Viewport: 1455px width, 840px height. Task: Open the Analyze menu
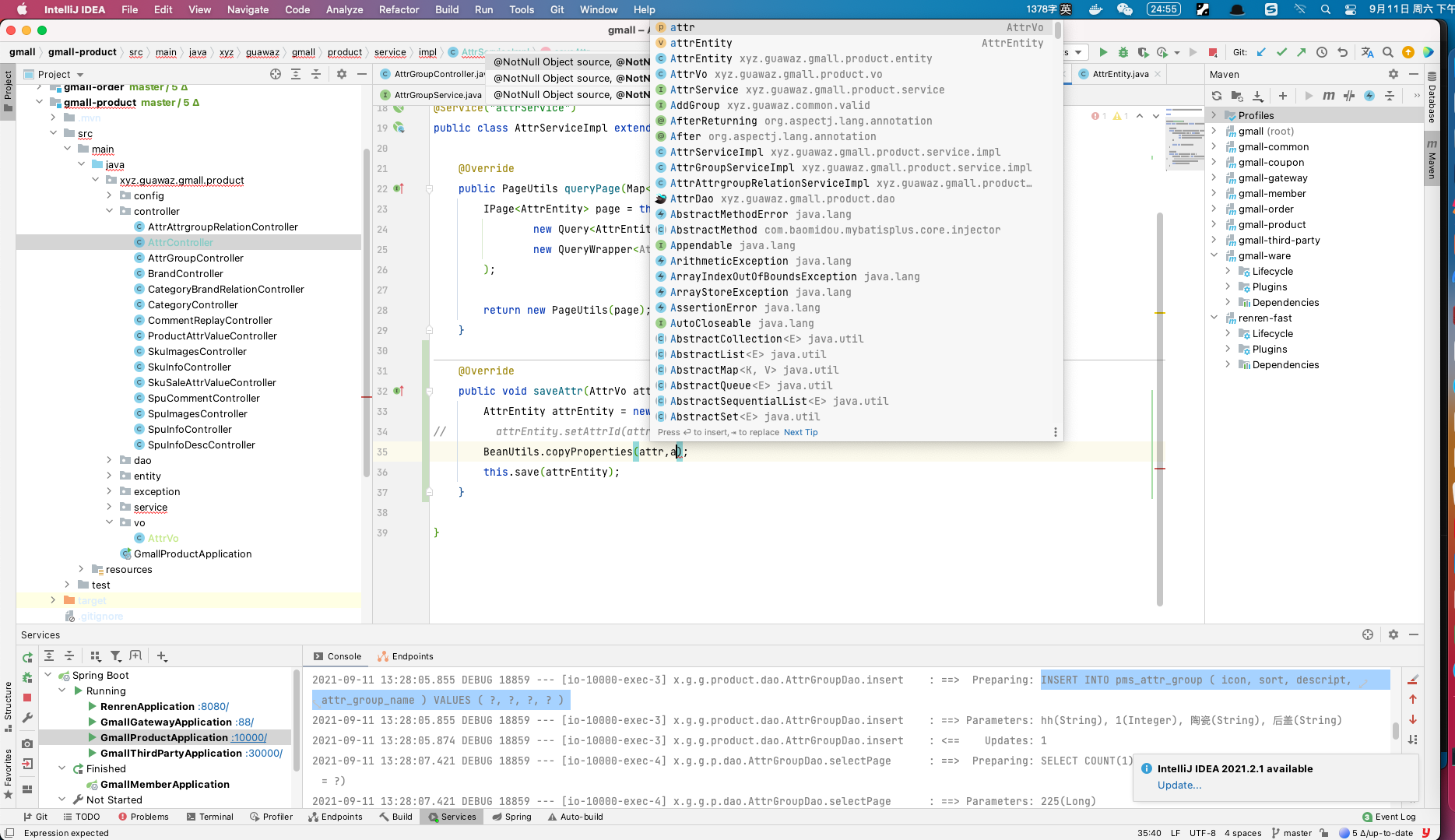pyautogui.click(x=345, y=9)
